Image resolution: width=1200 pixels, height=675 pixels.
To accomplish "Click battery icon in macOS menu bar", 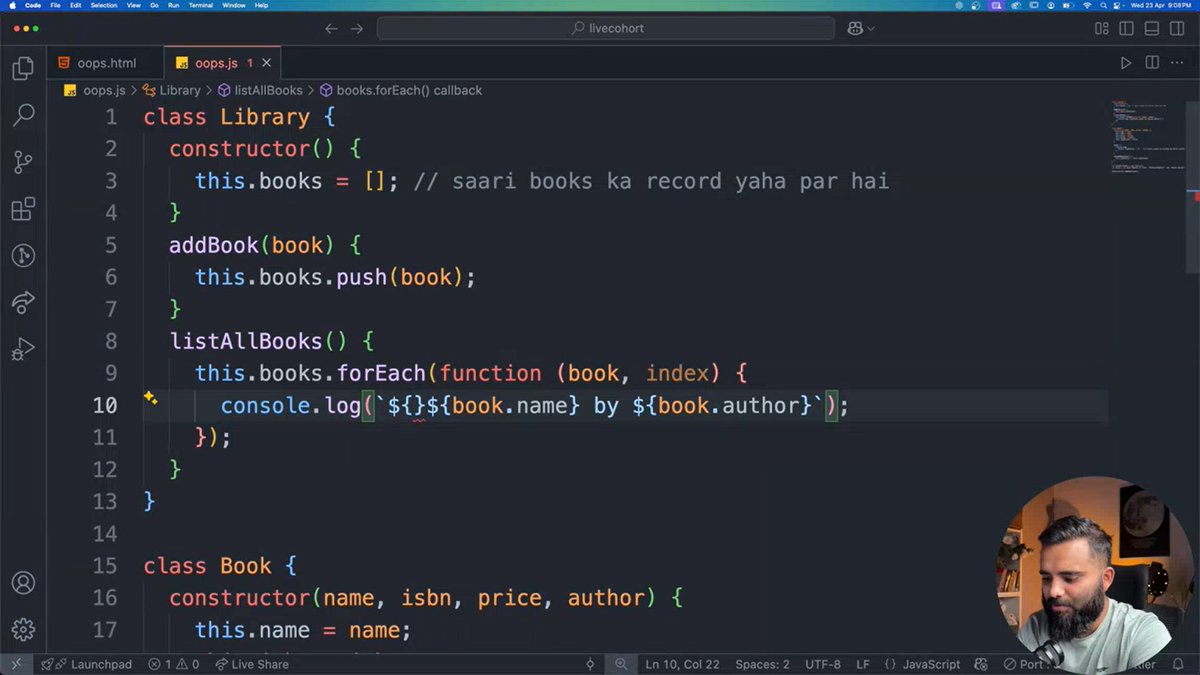I will click(x=1069, y=5).
